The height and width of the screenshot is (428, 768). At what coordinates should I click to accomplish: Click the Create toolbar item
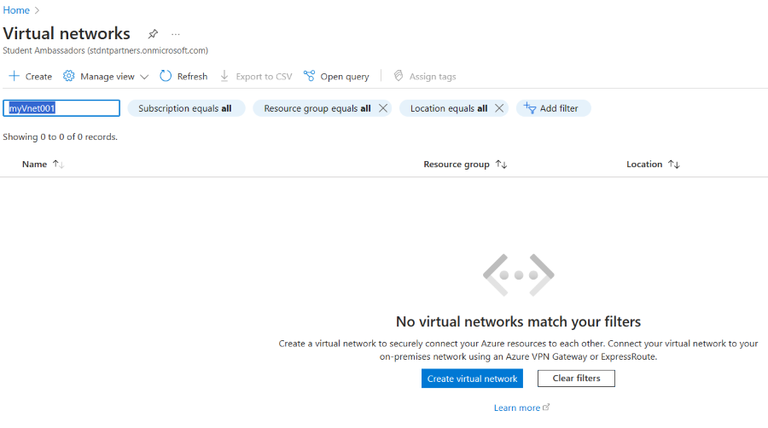point(30,76)
